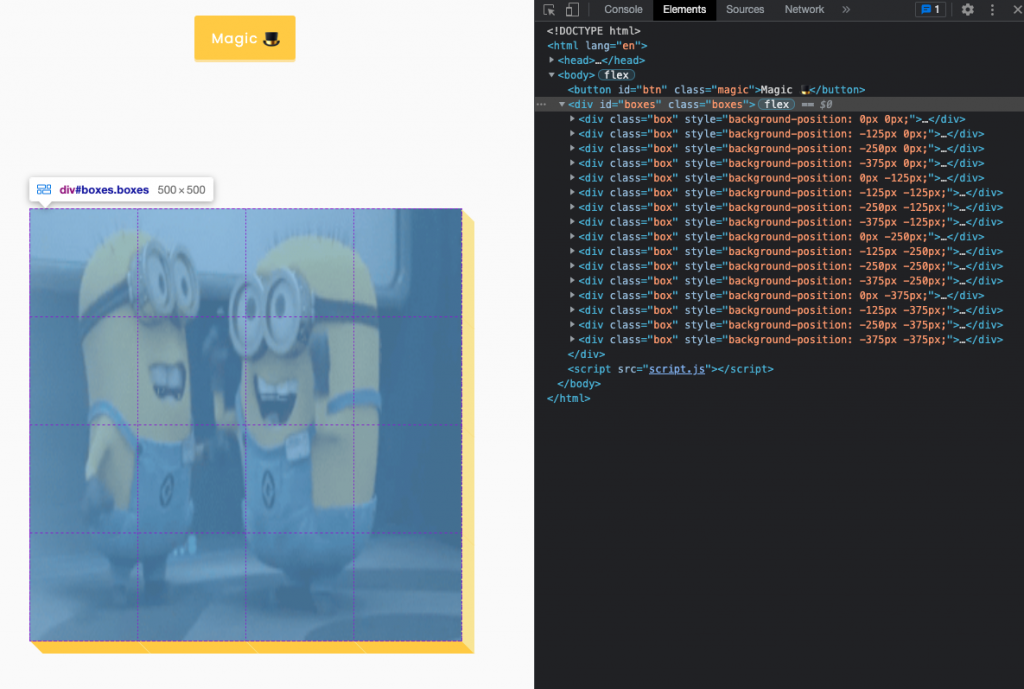This screenshot has width=1024, height=689.
Task: Click the $0 reference marker
Action: click(825, 104)
